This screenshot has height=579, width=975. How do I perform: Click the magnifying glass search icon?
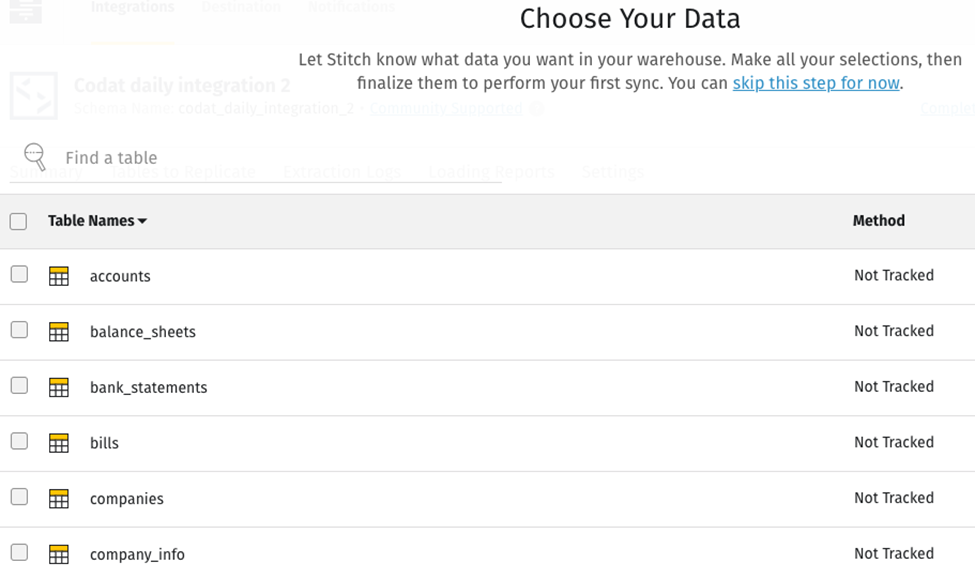[x=35, y=157]
